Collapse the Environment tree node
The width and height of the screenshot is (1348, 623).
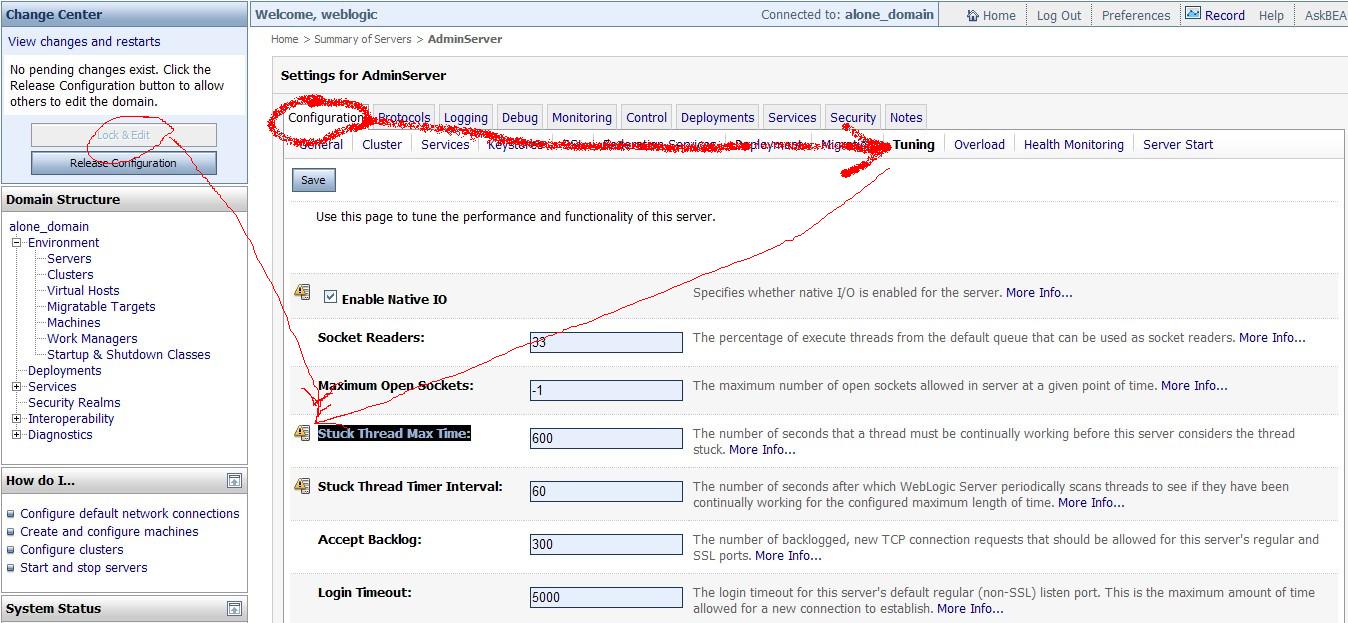click(17, 243)
